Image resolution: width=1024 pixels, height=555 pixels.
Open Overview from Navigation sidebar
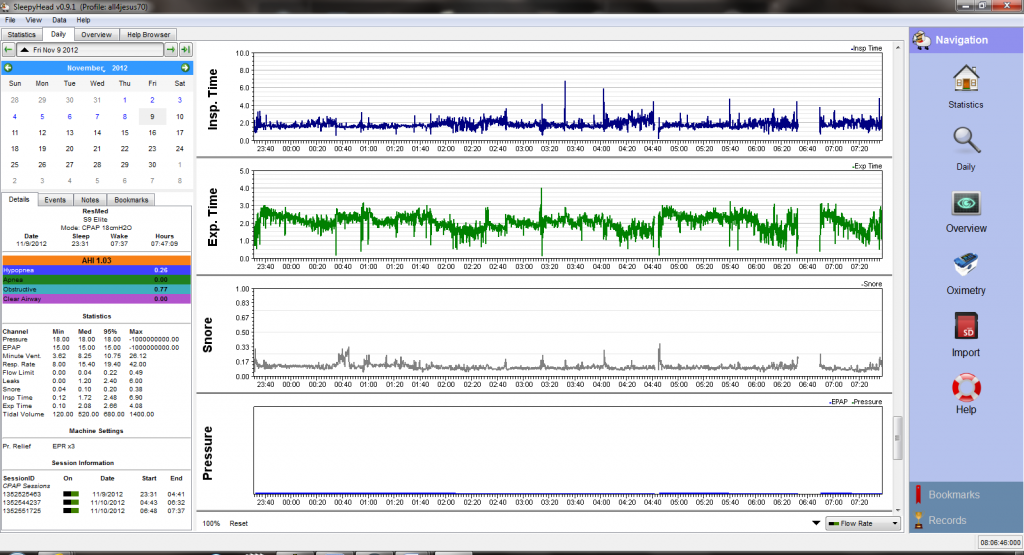tap(966, 212)
